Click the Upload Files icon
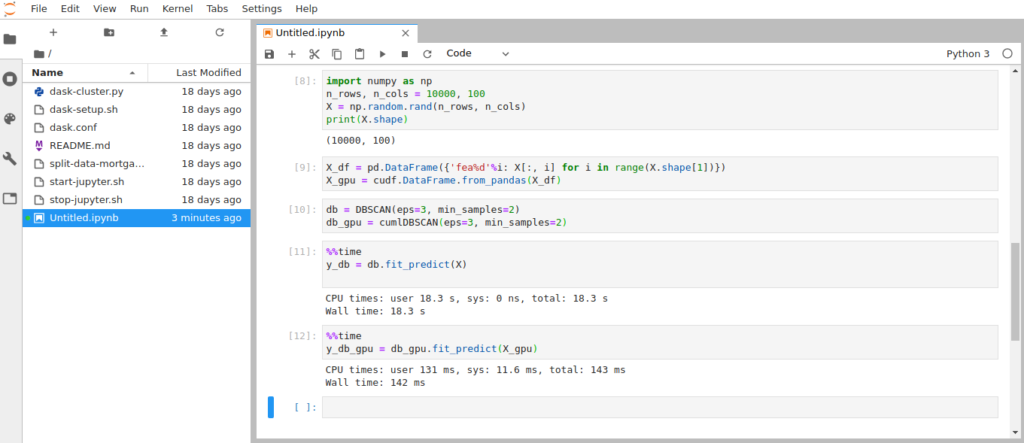The width and height of the screenshot is (1024, 443). [x=164, y=32]
